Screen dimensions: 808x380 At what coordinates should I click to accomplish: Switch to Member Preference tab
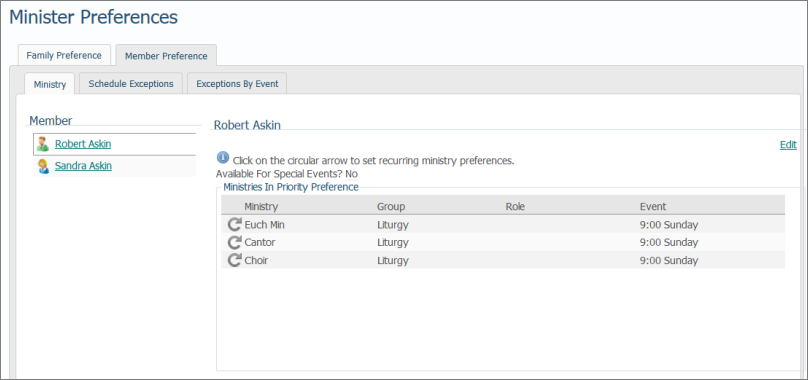166,56
